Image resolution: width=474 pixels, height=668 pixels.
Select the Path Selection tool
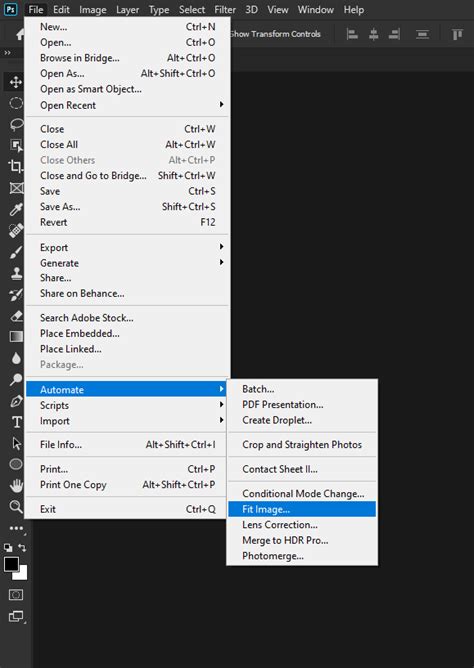click(x=16, y=443)
